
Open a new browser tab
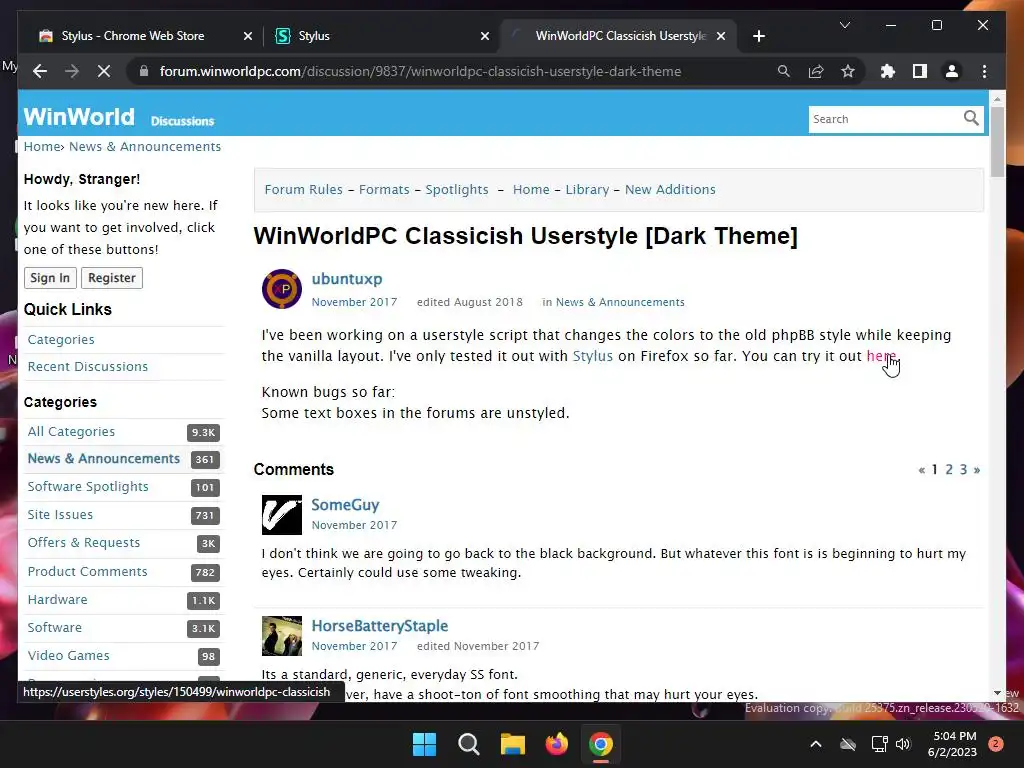click(x=758, y=36)
